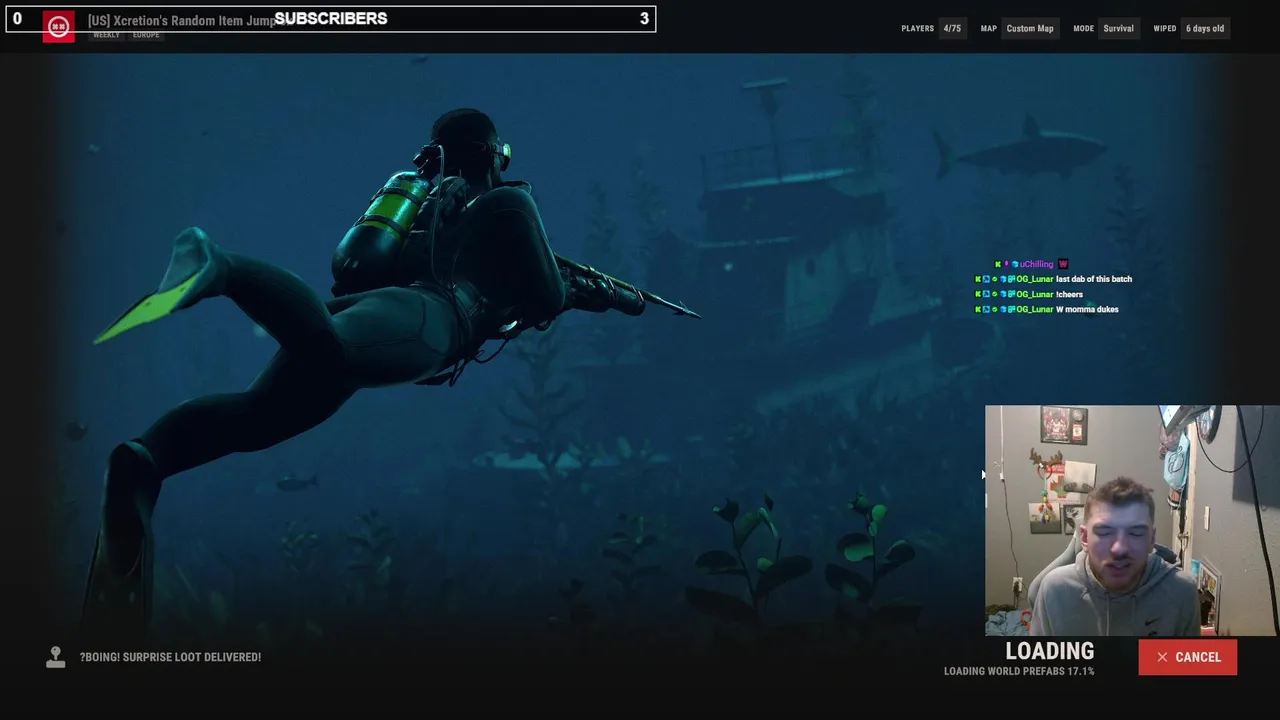The image size is (1280, 720).
Task: Click the EUROPE server tag
Action: [x=146, y=35]
